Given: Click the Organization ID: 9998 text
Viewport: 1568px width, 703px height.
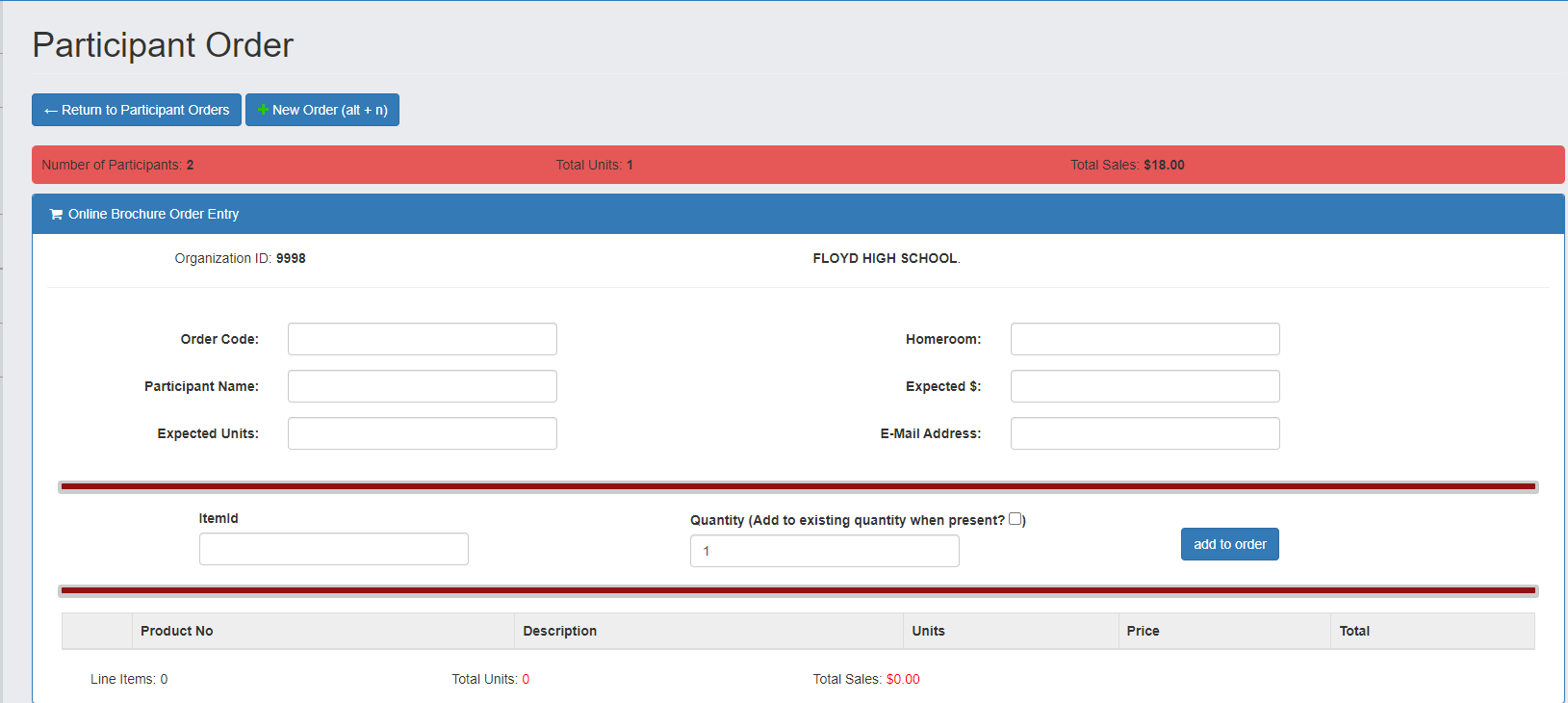Looking at the screenshot, I should [241, 258].
